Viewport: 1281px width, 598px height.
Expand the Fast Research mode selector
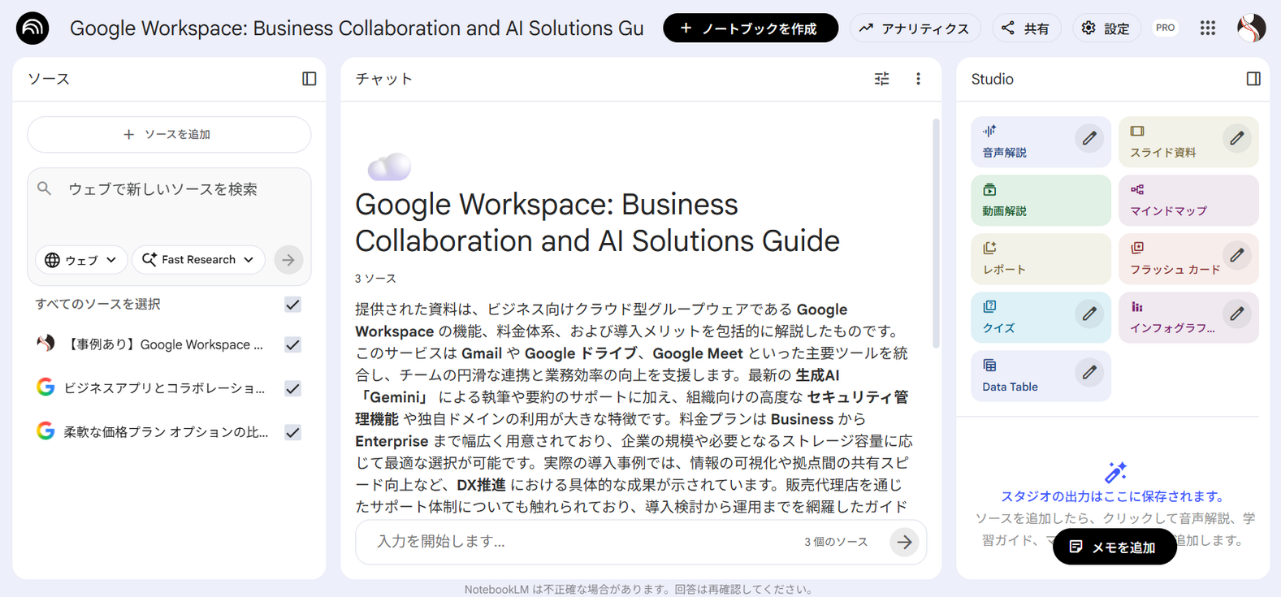coord(197,259)
